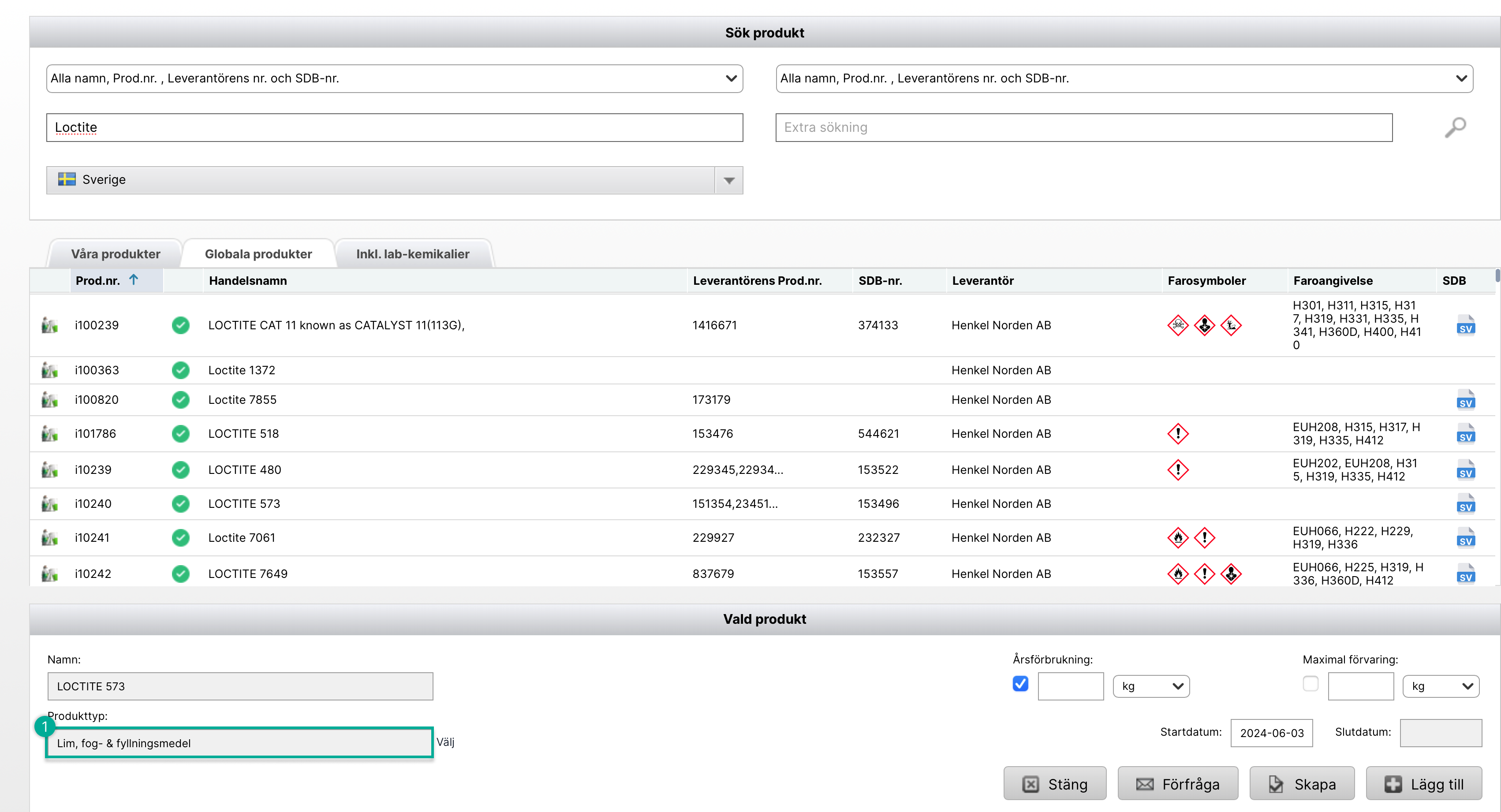Screen dimensions: 1501x812
Task: Click the exclamation hazard symbol for LOCTITE 480
Action: click(x=1178, y=469)
